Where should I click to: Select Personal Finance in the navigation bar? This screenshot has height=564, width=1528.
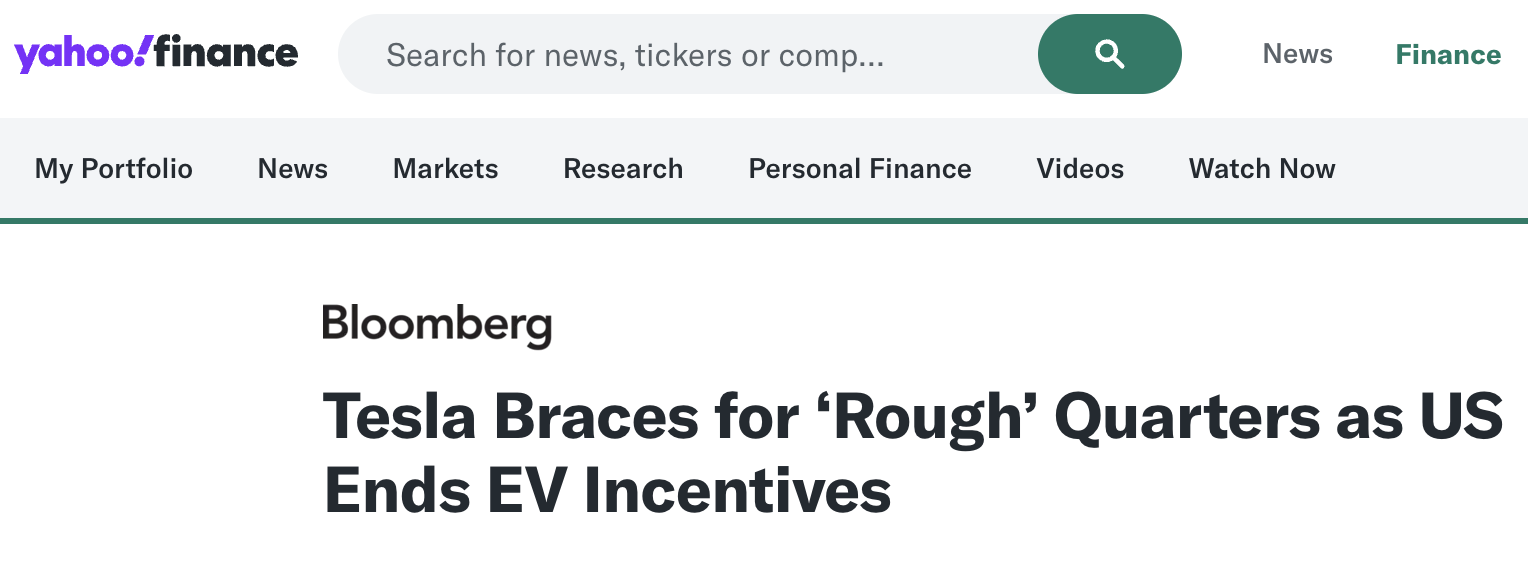click(x=860, y=169)
